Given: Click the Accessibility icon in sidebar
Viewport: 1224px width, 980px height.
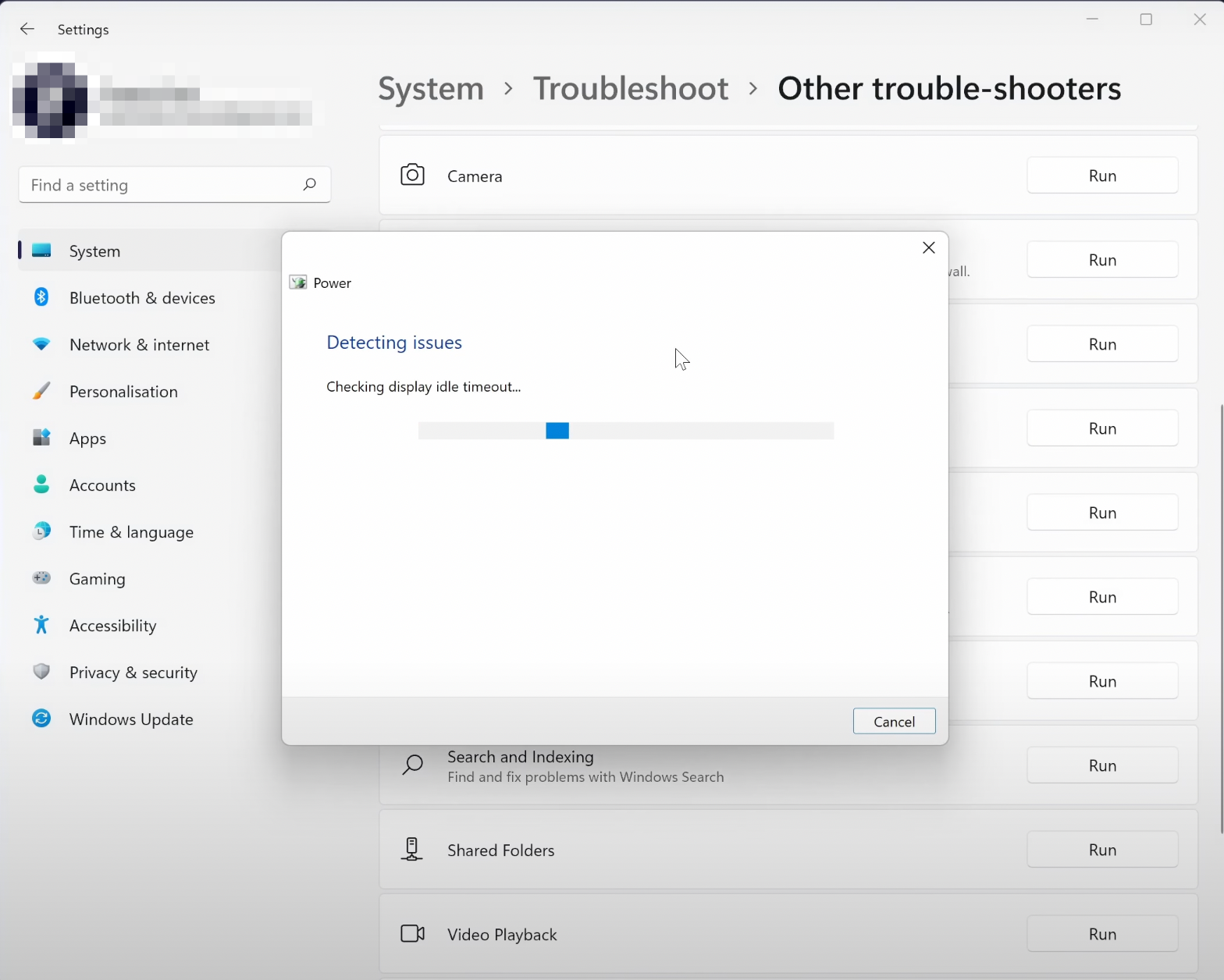Looking at the screenshot, I should pos(41,625).
